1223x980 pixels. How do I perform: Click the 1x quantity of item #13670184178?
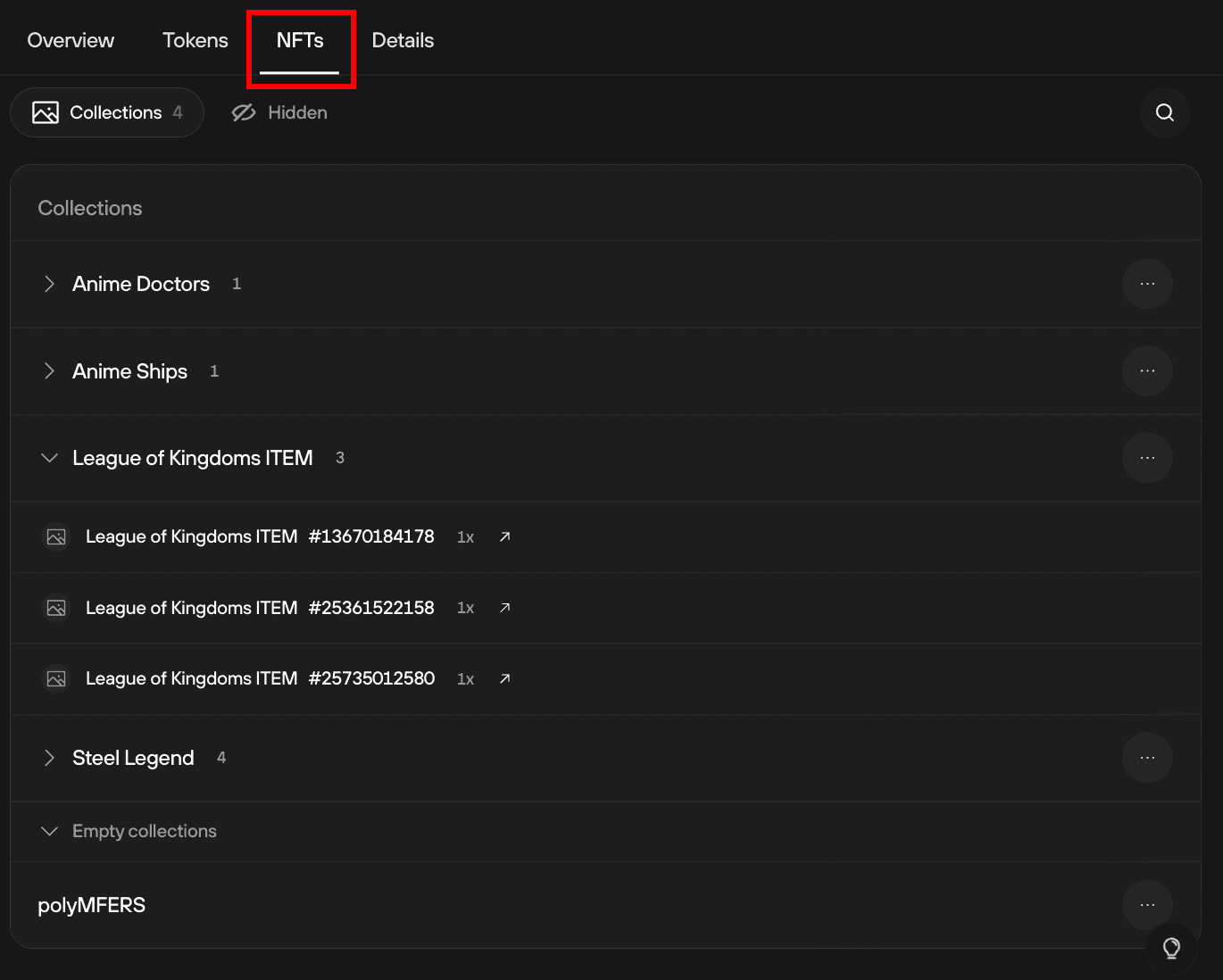(465, 537)
